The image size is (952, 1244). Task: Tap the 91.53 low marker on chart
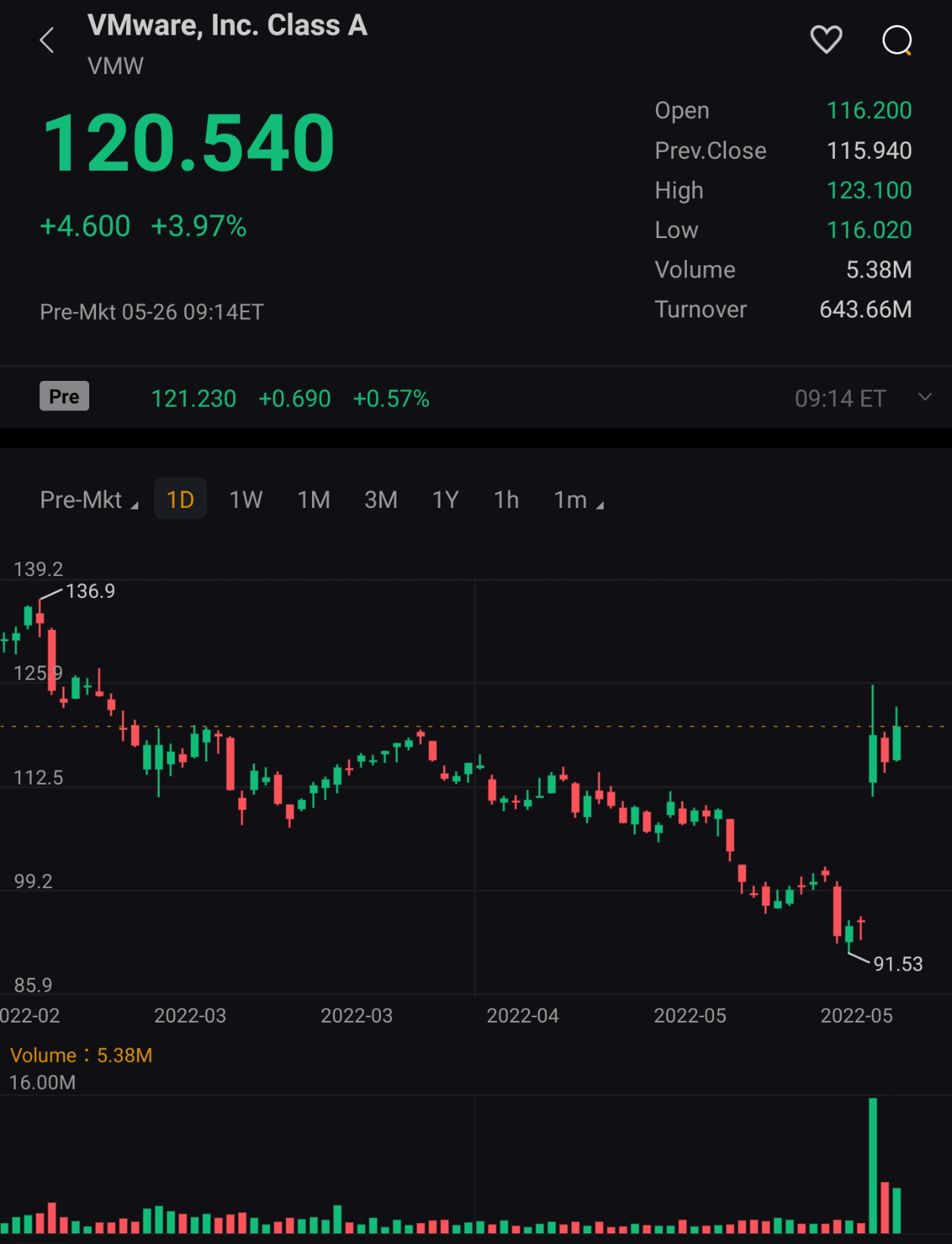point(898,964)
